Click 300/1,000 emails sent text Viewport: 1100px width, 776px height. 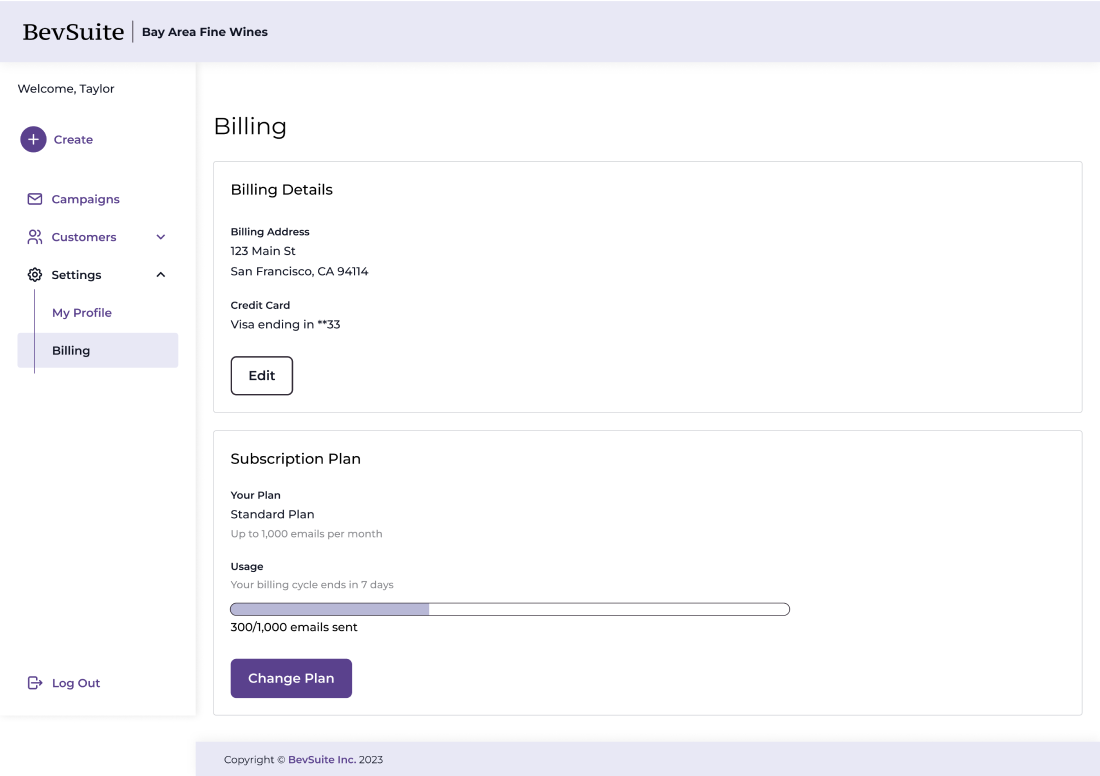coord(294,627)
